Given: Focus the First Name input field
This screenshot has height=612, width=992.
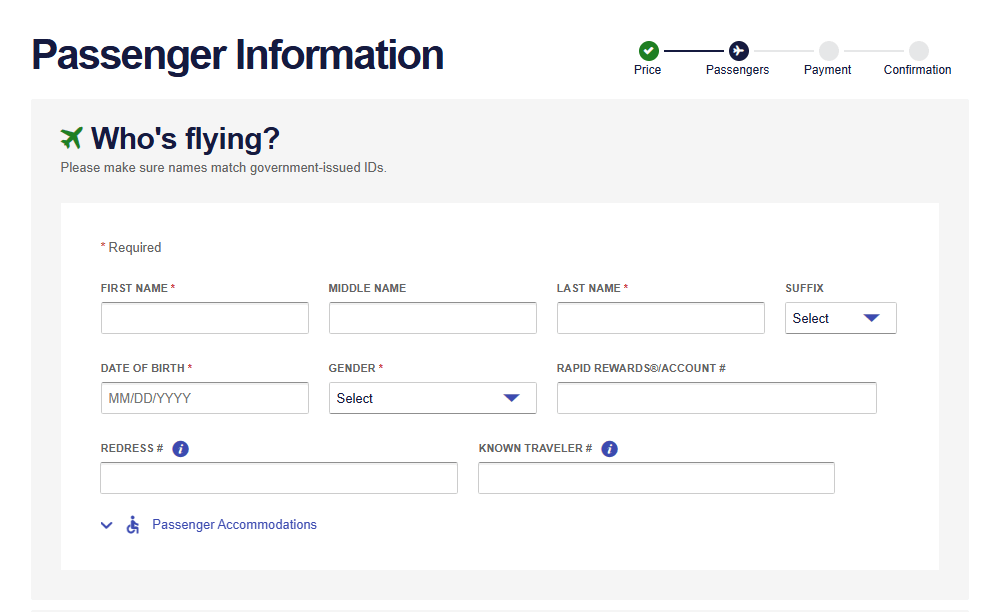Looking at the screenshot, I should (x=205, y=318).
